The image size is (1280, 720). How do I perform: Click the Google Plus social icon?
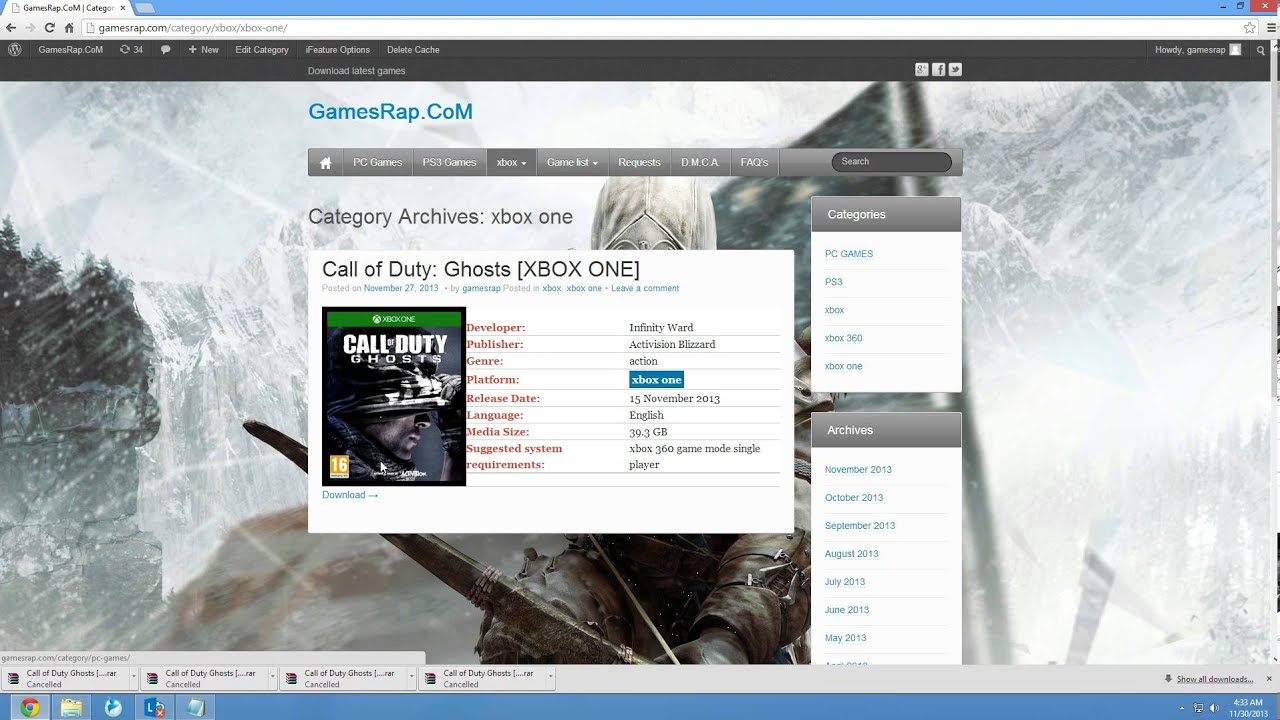click(x=922, y=69)
